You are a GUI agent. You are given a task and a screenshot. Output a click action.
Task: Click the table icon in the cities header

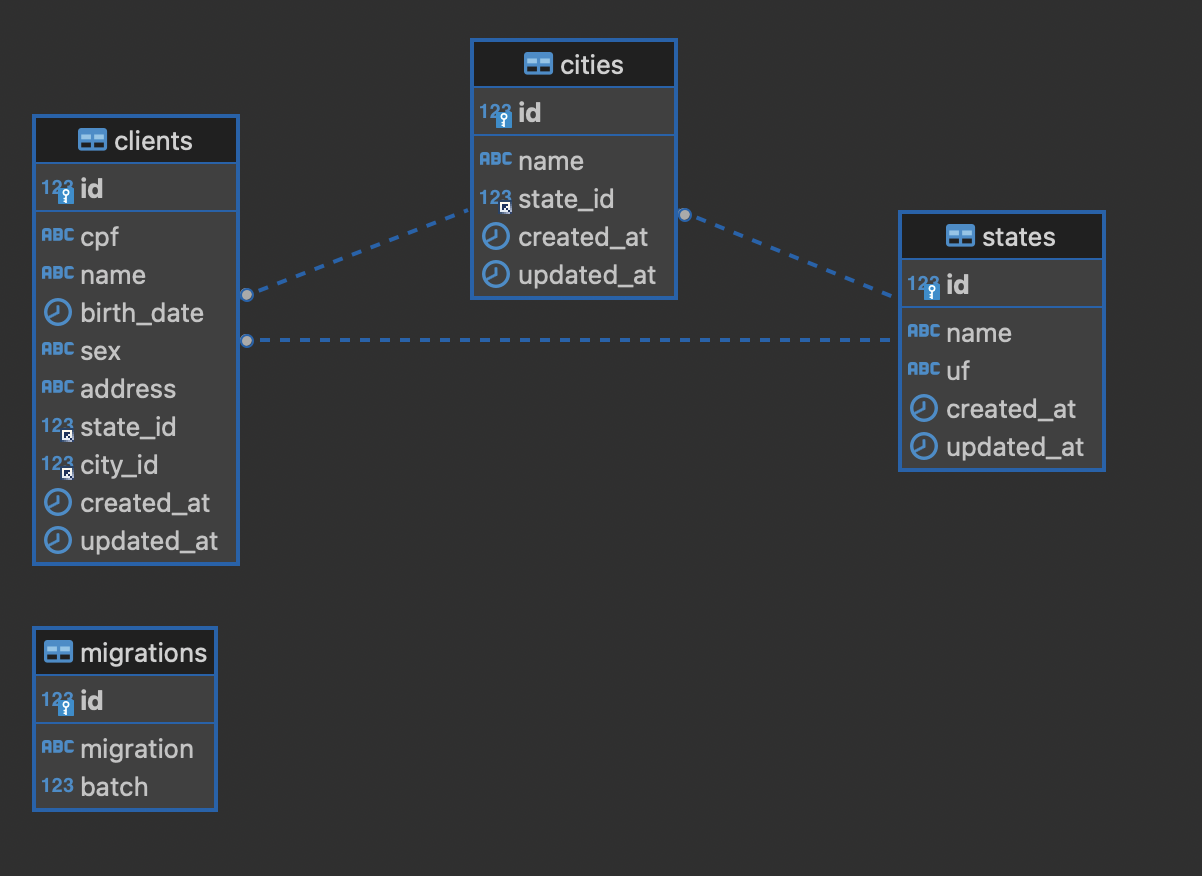pyautogui.click(x=538, y=64)
